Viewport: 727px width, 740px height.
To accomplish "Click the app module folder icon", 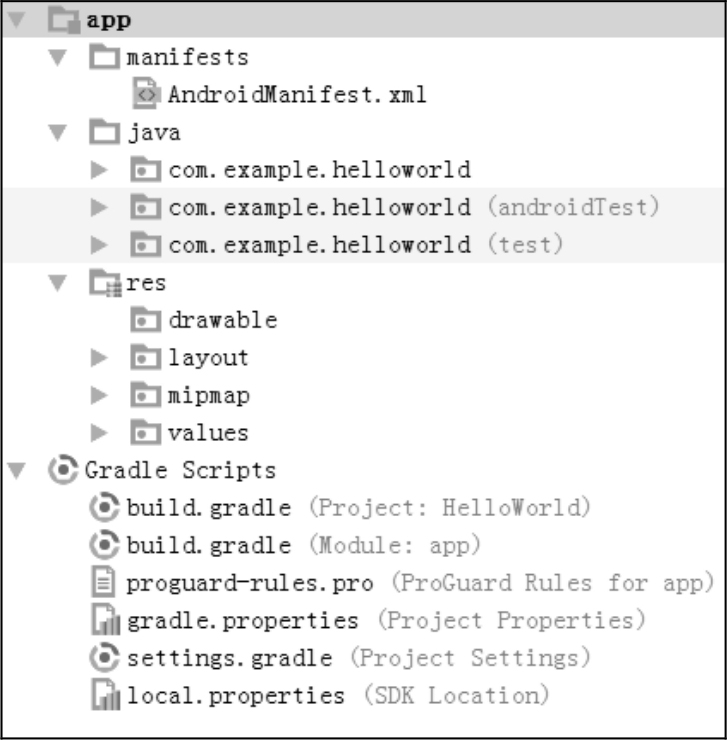I will click(64, 19).
